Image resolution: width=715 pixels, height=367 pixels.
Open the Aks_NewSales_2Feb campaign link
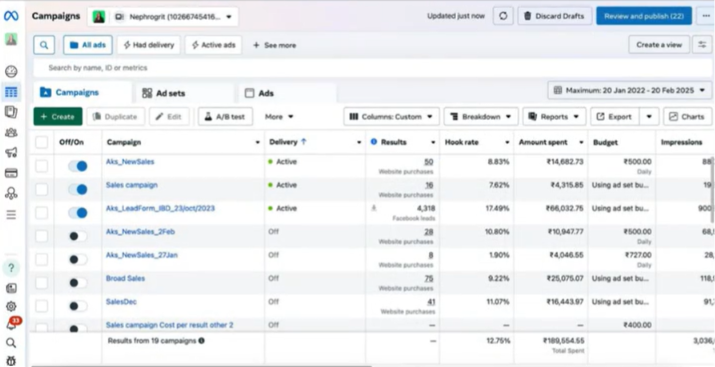pyautogui.click(x=140, y=232)
